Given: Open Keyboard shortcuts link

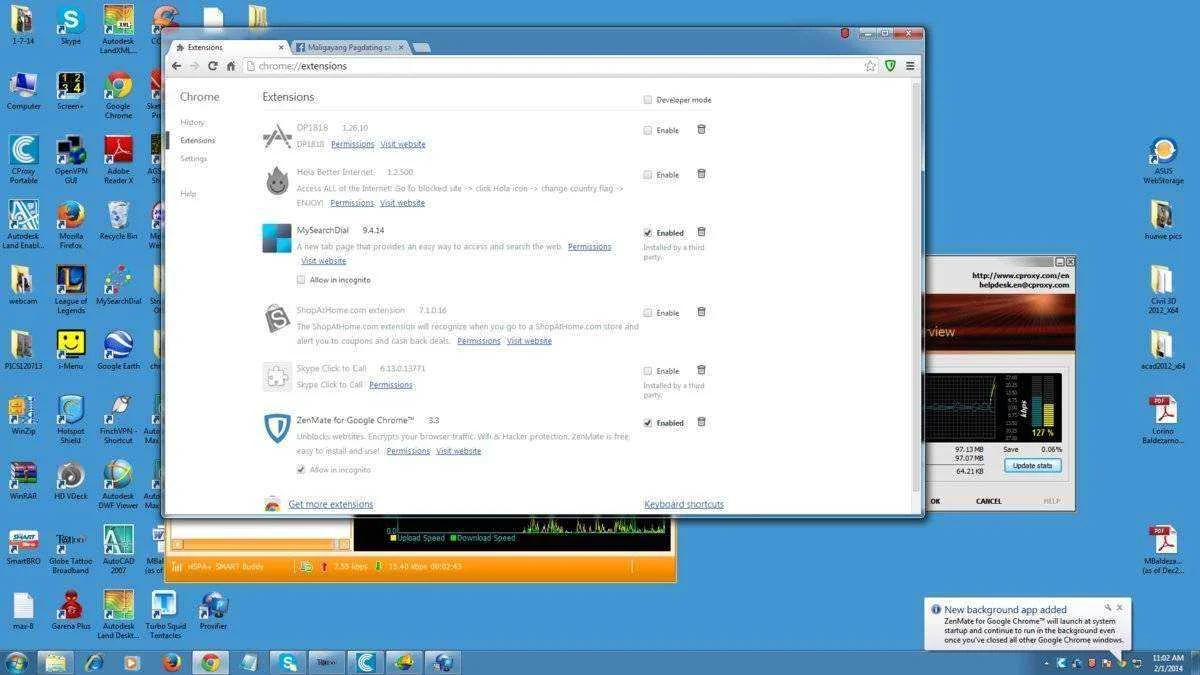Looking at the screenshot, I should click(684, 504).
